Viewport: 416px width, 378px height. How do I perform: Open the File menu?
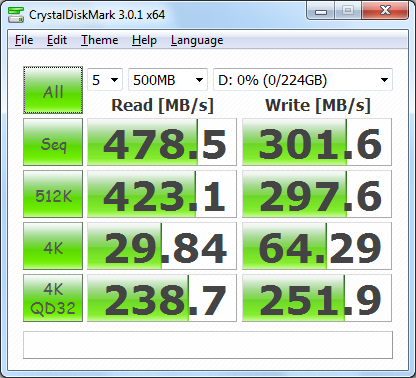coord(24,40)
